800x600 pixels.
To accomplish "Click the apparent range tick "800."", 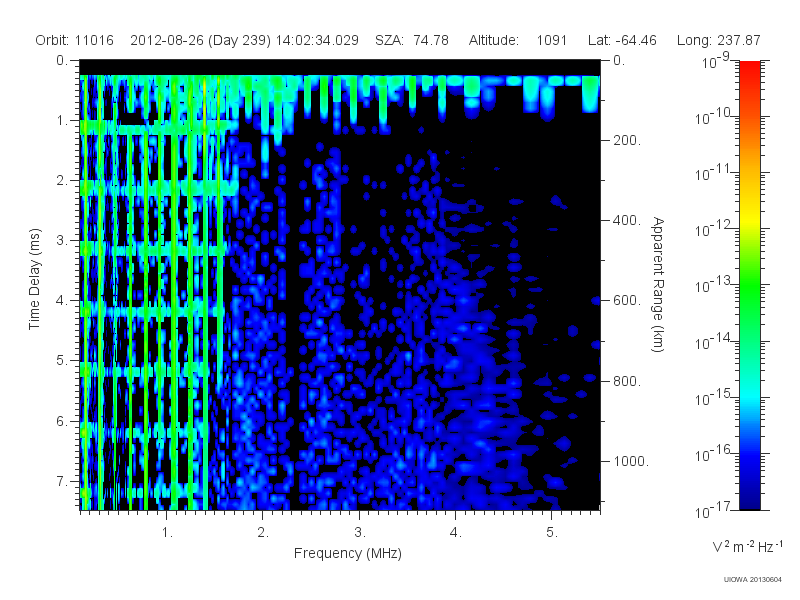I will 627,381.
